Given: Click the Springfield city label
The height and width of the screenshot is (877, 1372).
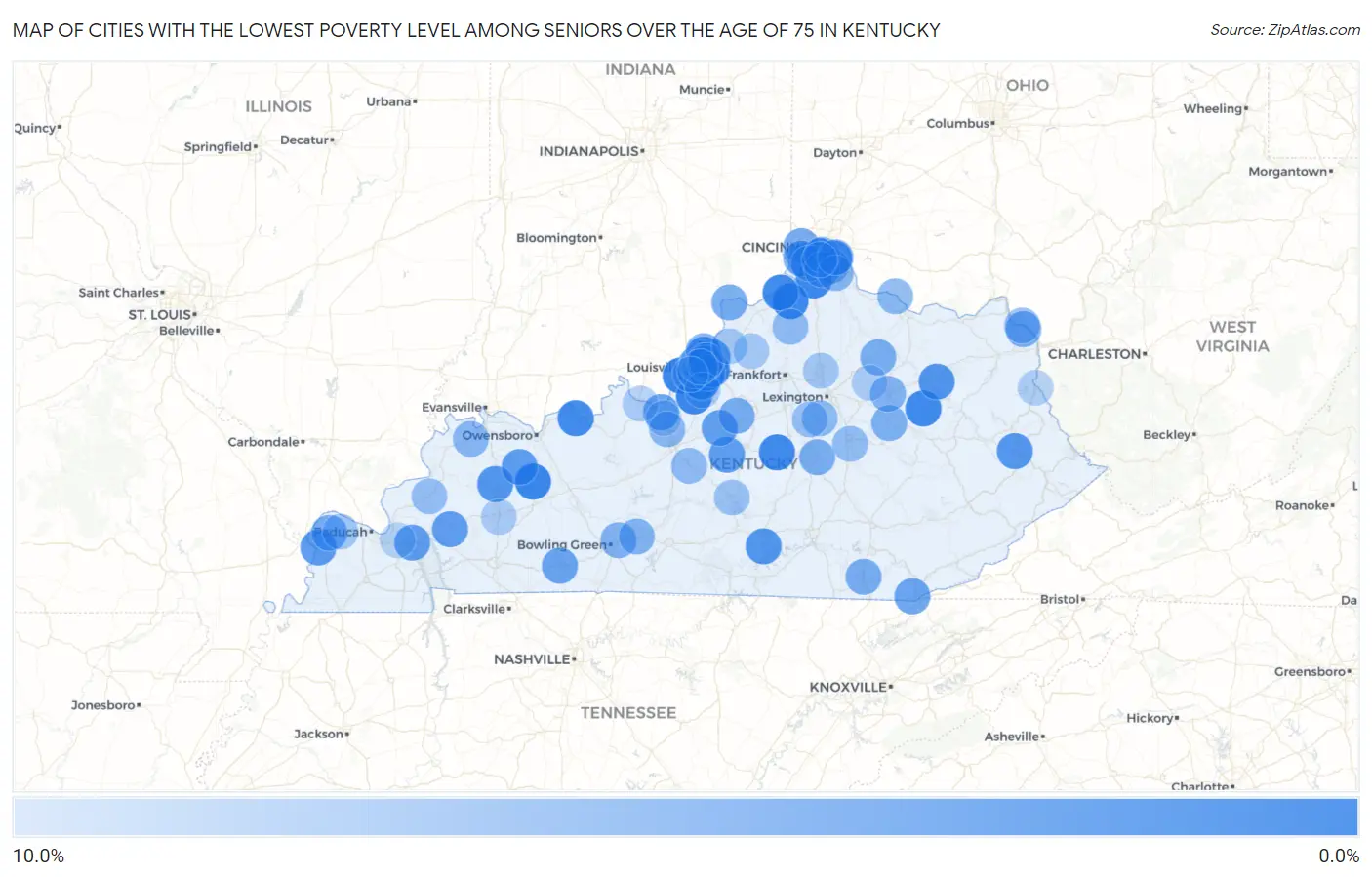Looking at the screenshot, I should click(x=220, y=147).
